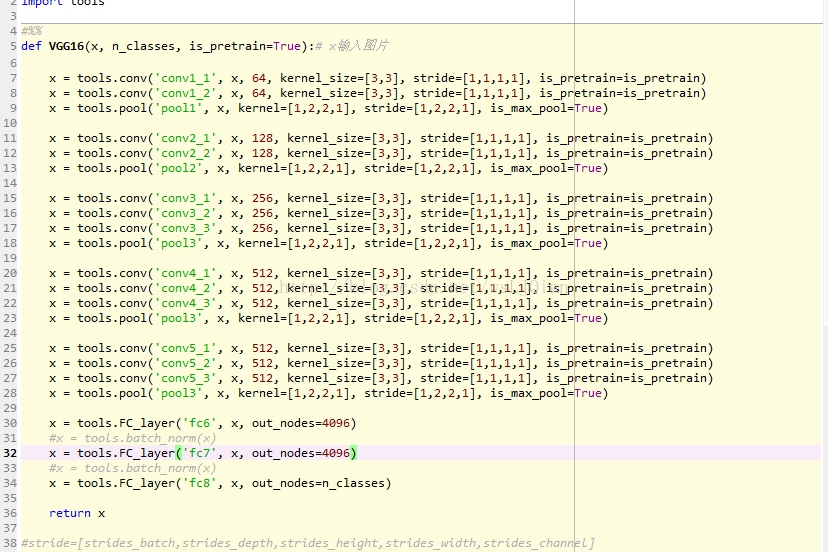Click highlighted opening parenthesis on line 32

(x=178, y=453)
